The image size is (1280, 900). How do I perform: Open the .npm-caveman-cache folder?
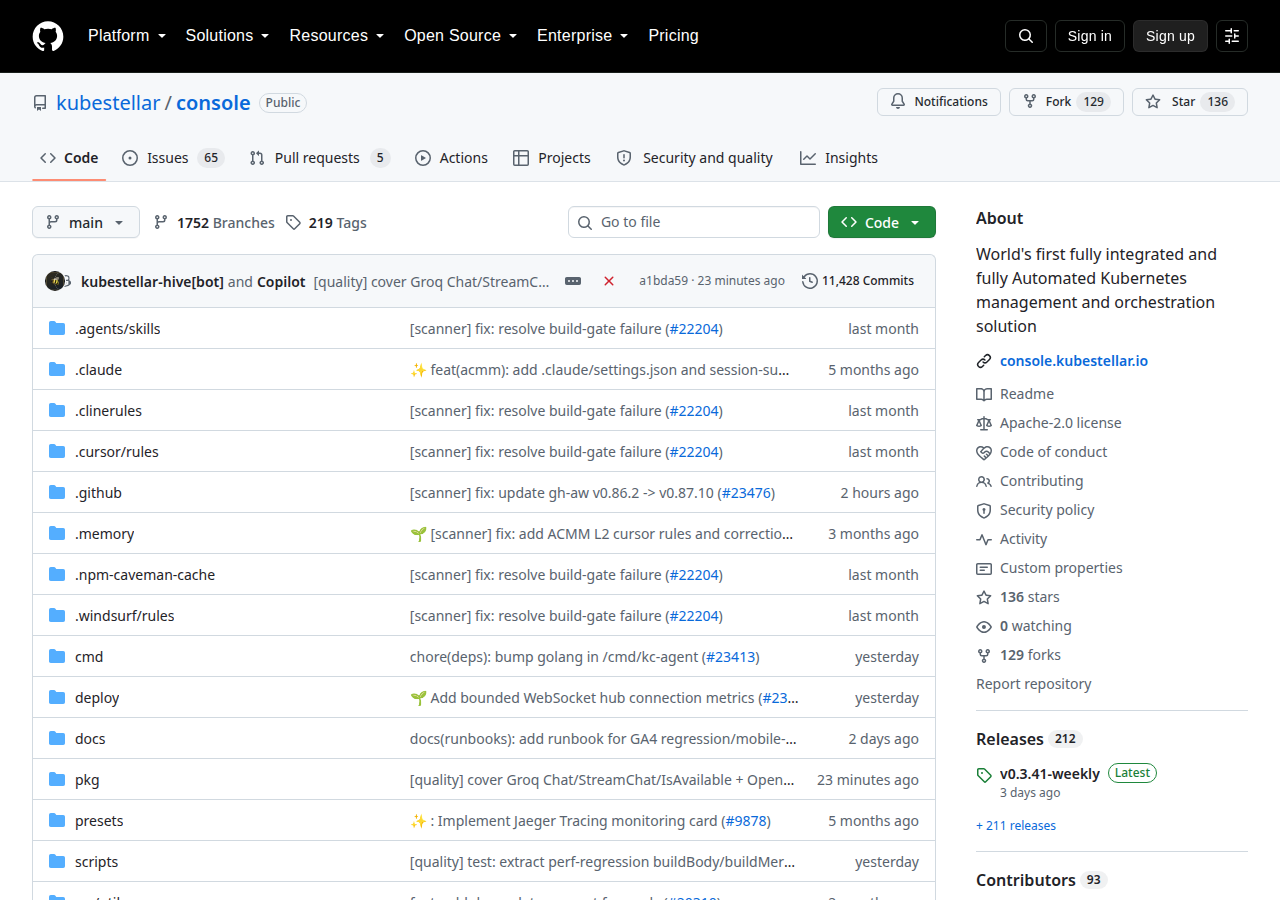point(145,575)
